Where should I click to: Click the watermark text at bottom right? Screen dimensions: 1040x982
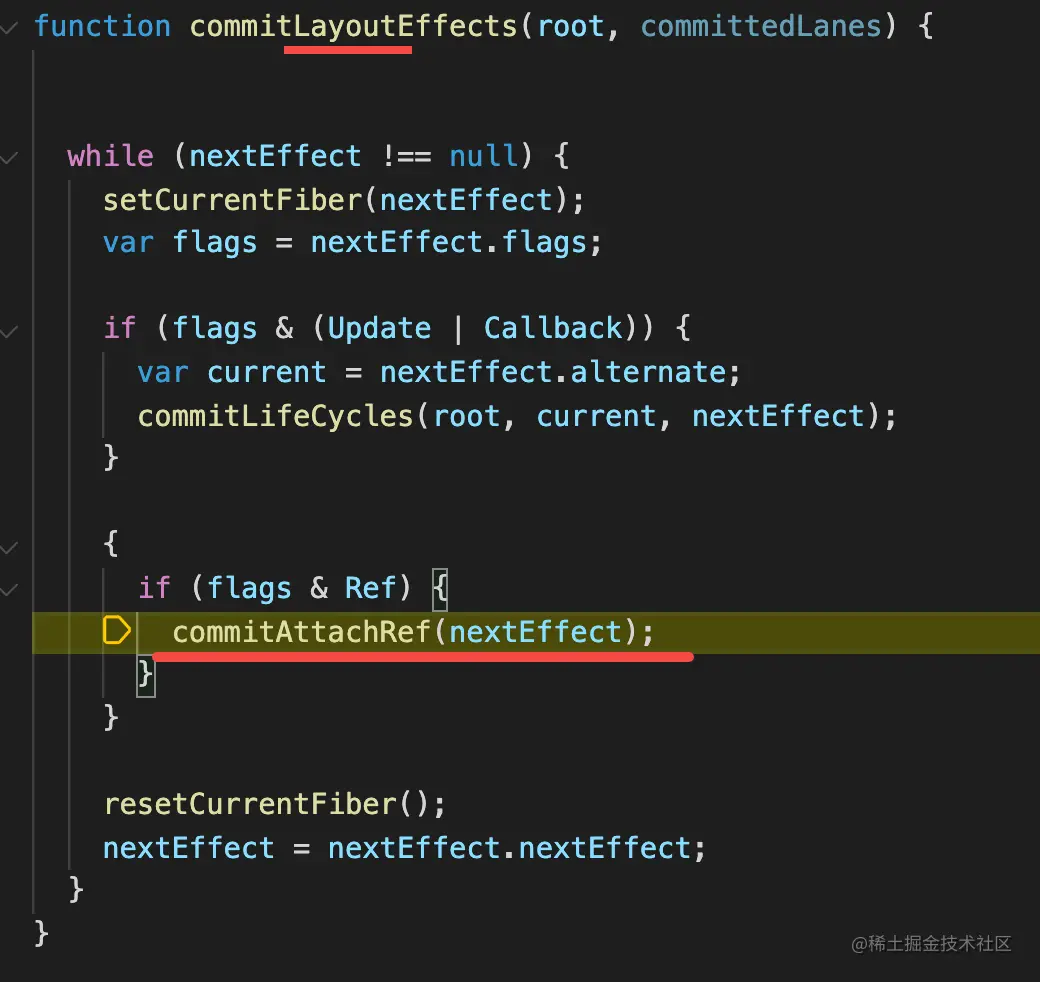click(931, 943)
